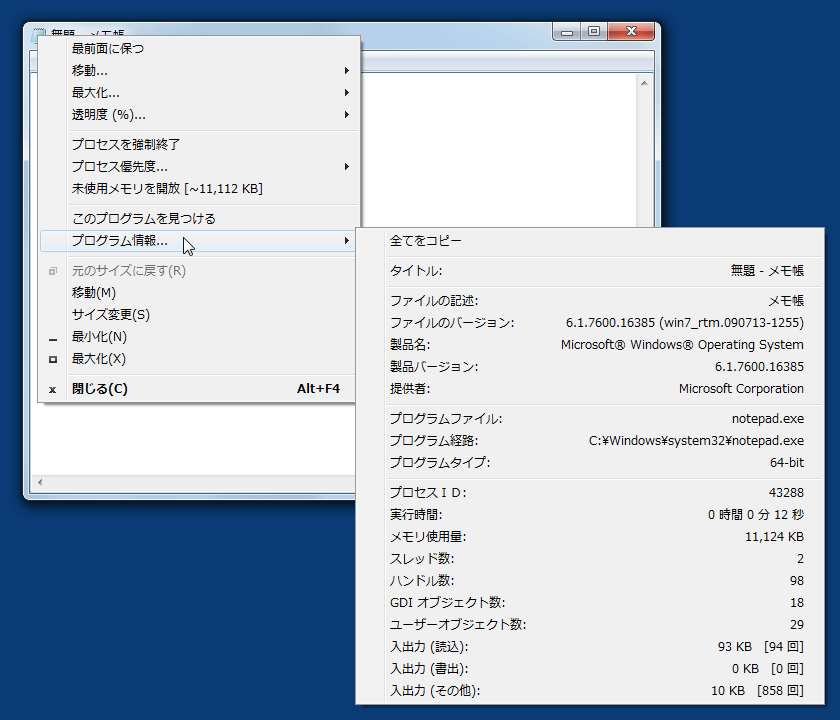Image resolution: width=840 pixels, height=720 pixels.
Task: Click maximize square icon next to 最大化(X)
Action: 52,359
